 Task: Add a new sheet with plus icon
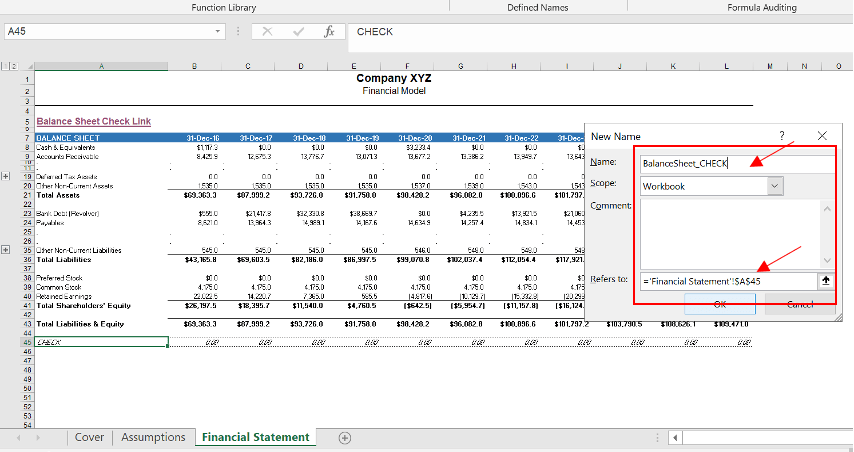point(345,438)
